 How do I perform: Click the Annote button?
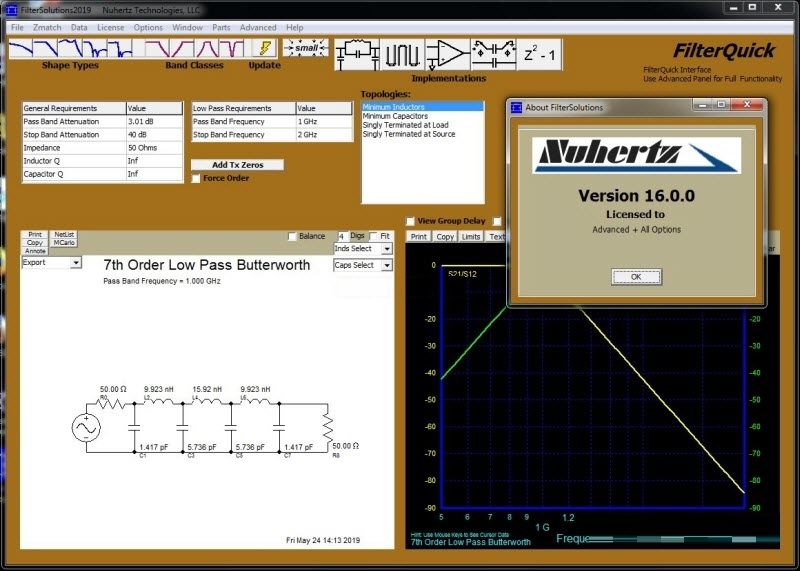click(x=35, y=251)
